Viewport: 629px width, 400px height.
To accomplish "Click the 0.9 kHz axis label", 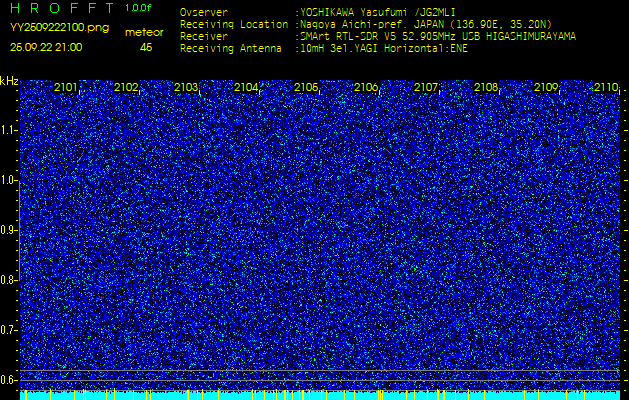I will [x=8, y=230].
